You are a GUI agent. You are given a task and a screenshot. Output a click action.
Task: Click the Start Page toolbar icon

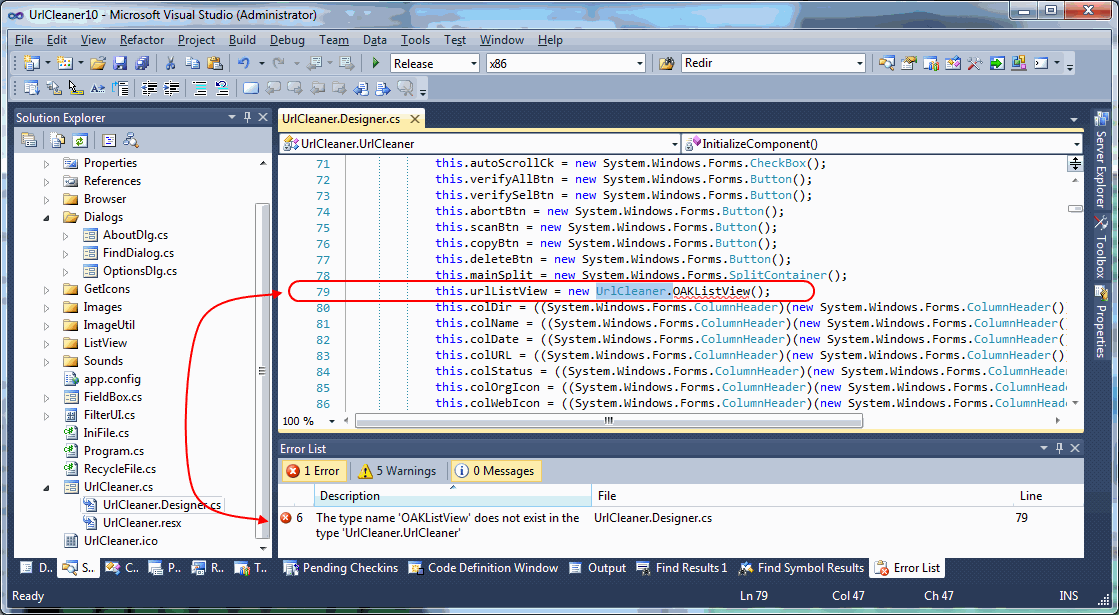997,63
